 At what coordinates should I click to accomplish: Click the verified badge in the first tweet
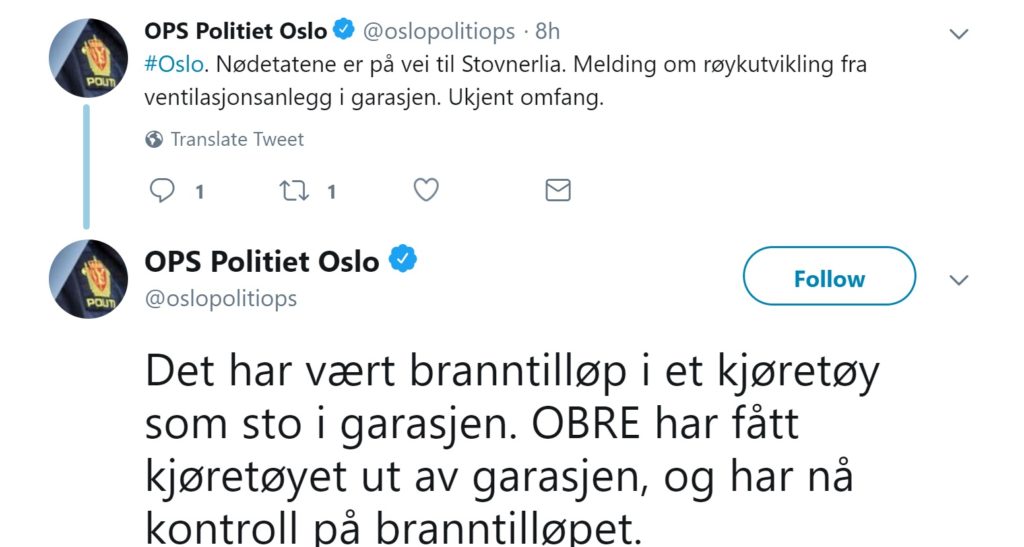pos(342,32)
